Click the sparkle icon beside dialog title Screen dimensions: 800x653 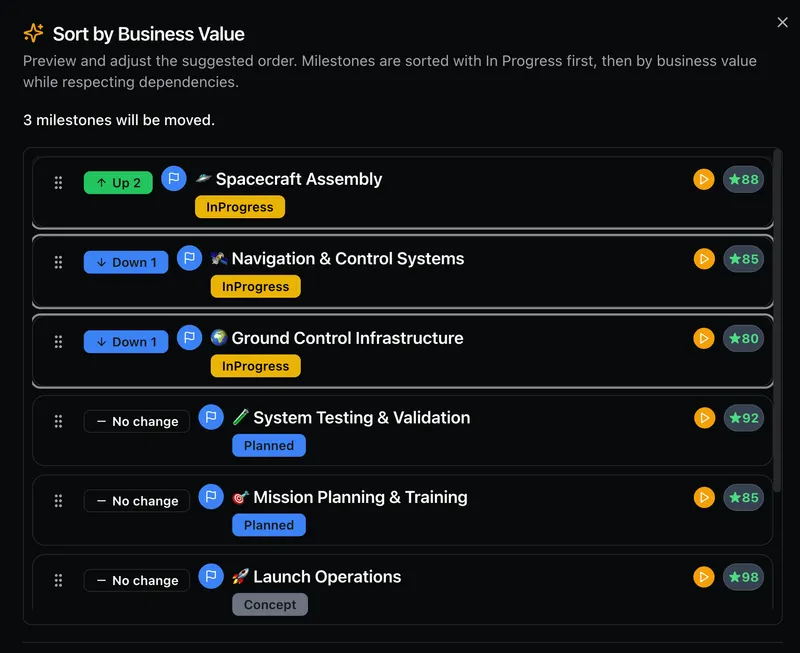coord(34,34)
